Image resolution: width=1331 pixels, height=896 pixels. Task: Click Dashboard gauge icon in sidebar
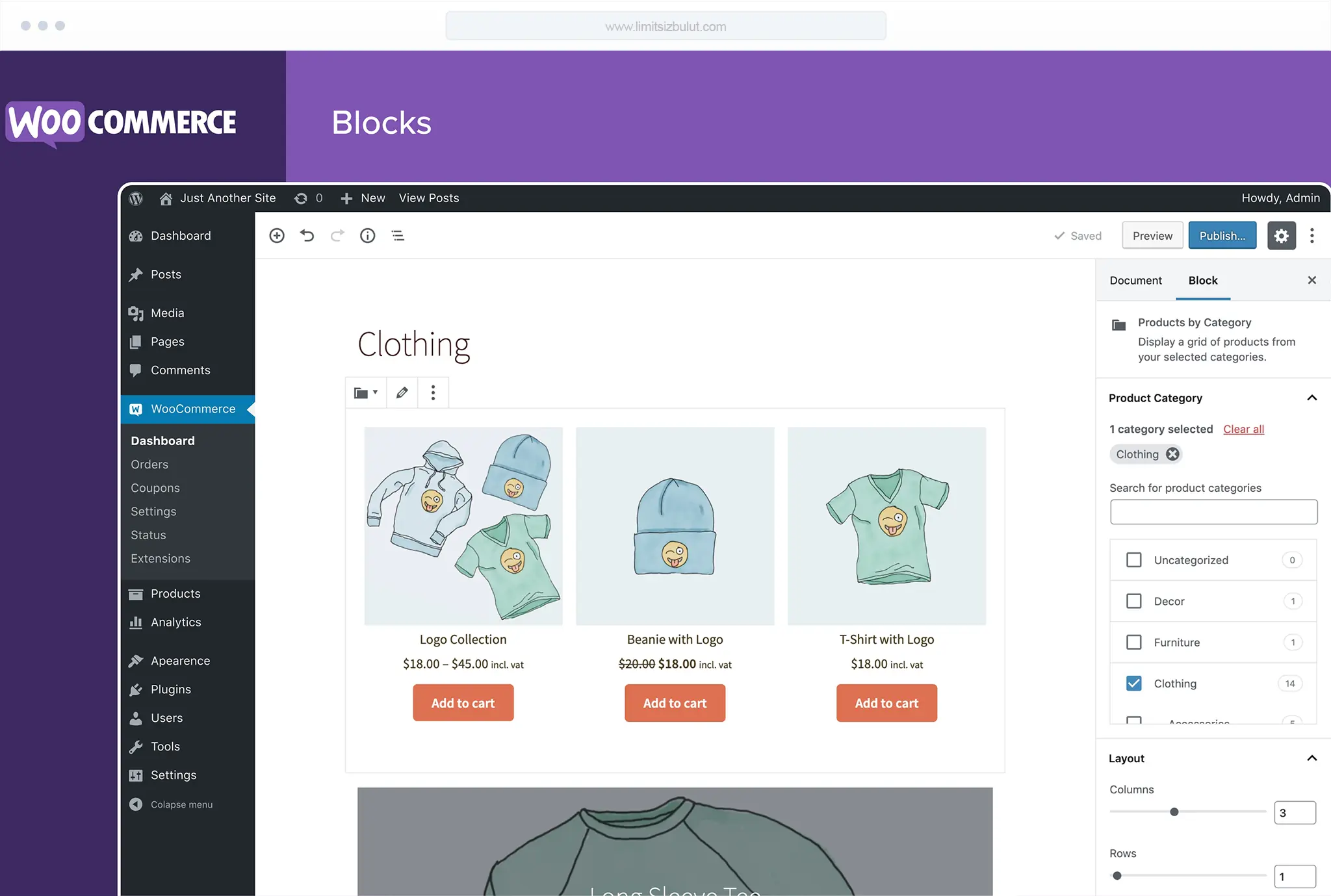tap(136, 236)
